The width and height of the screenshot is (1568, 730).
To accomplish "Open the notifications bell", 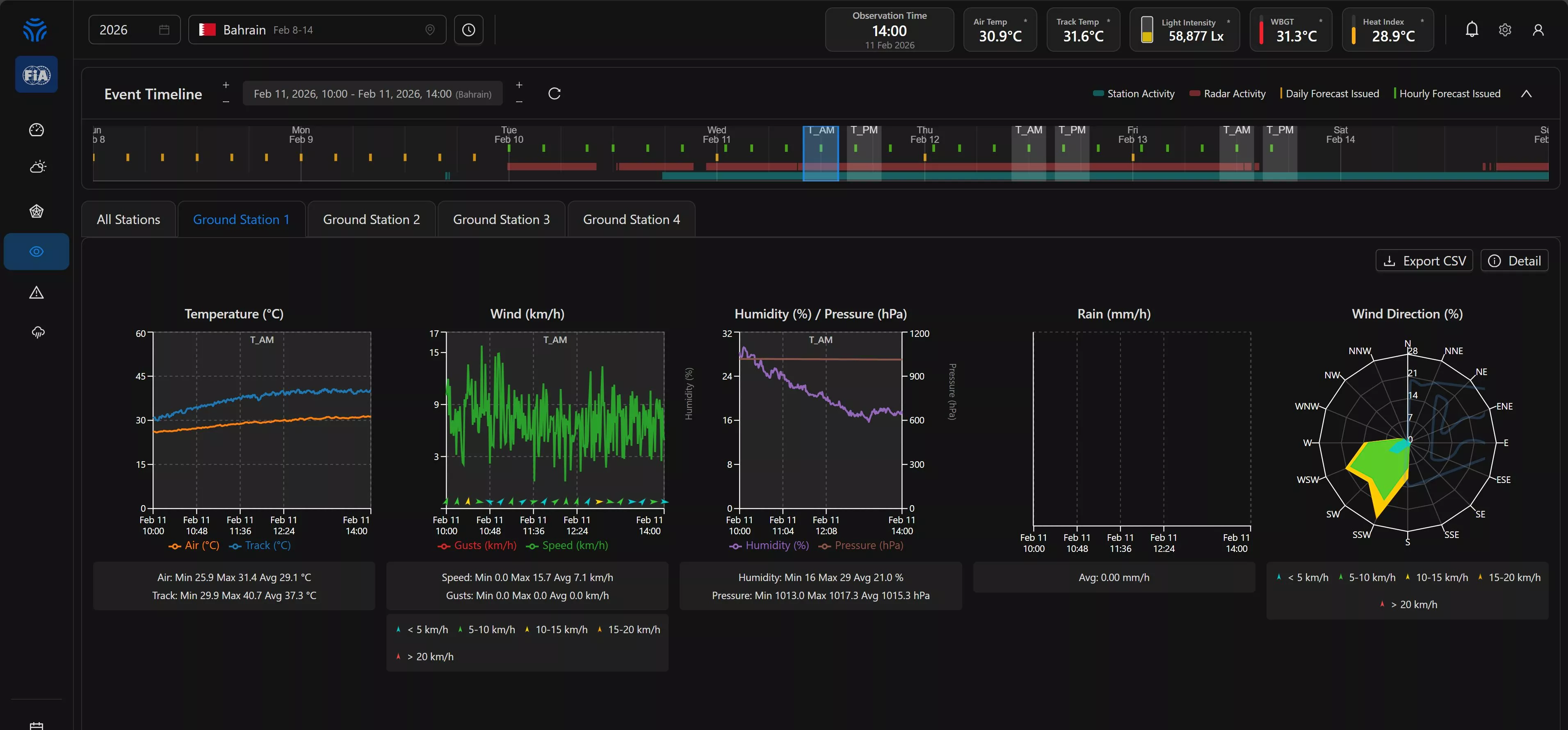I will tap(1472, 29).
